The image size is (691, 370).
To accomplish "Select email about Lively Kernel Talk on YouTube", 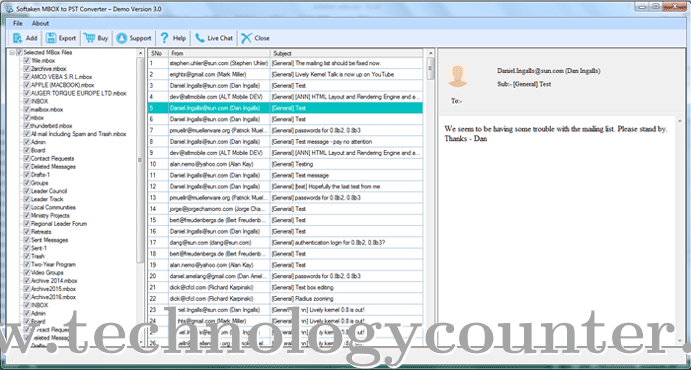I will coord(285,74).
